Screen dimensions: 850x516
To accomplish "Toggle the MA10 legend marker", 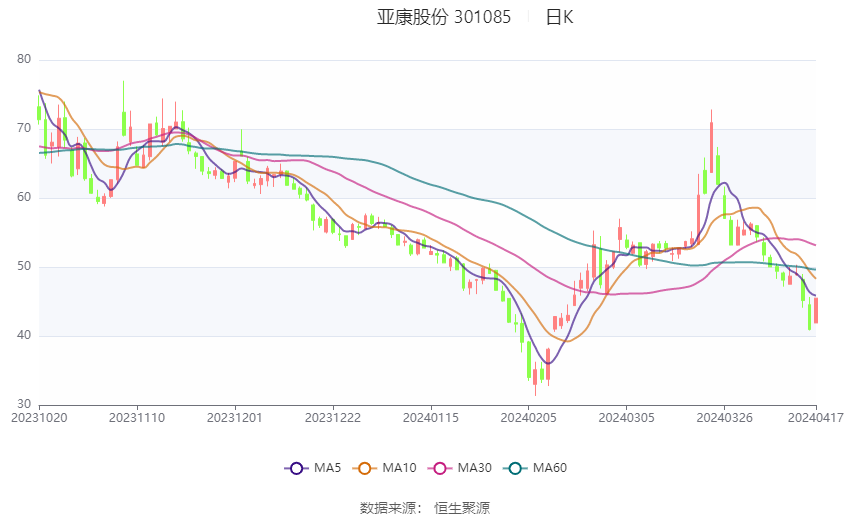I will (x=366, y=468).
